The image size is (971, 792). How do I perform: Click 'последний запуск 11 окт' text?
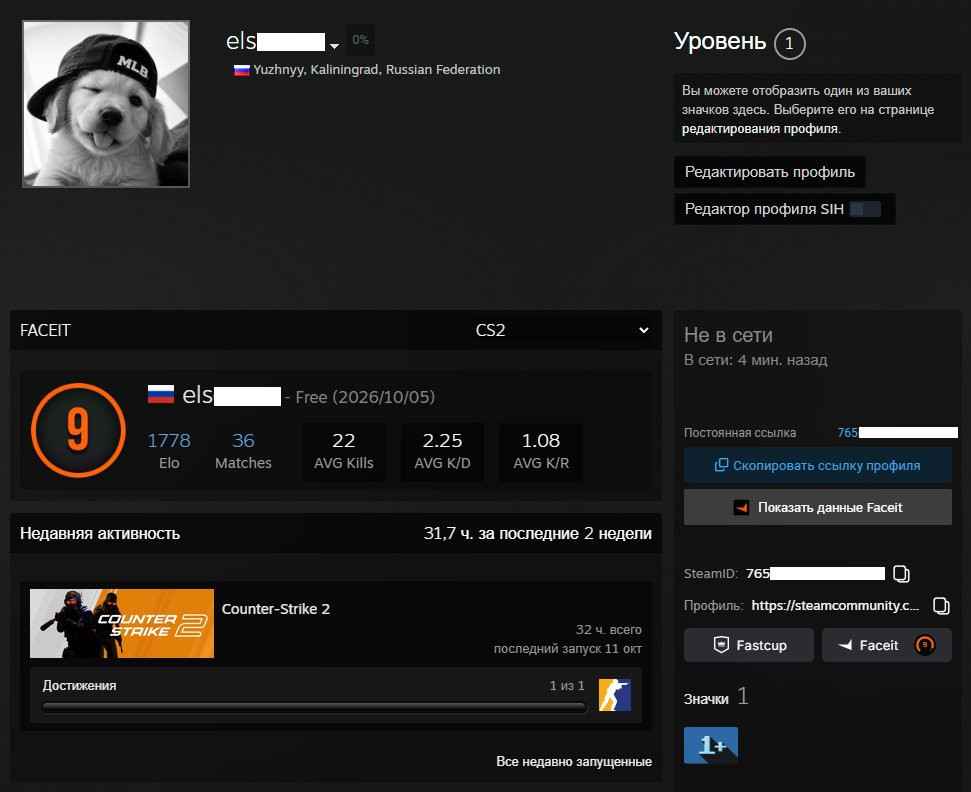click(568, 648)
